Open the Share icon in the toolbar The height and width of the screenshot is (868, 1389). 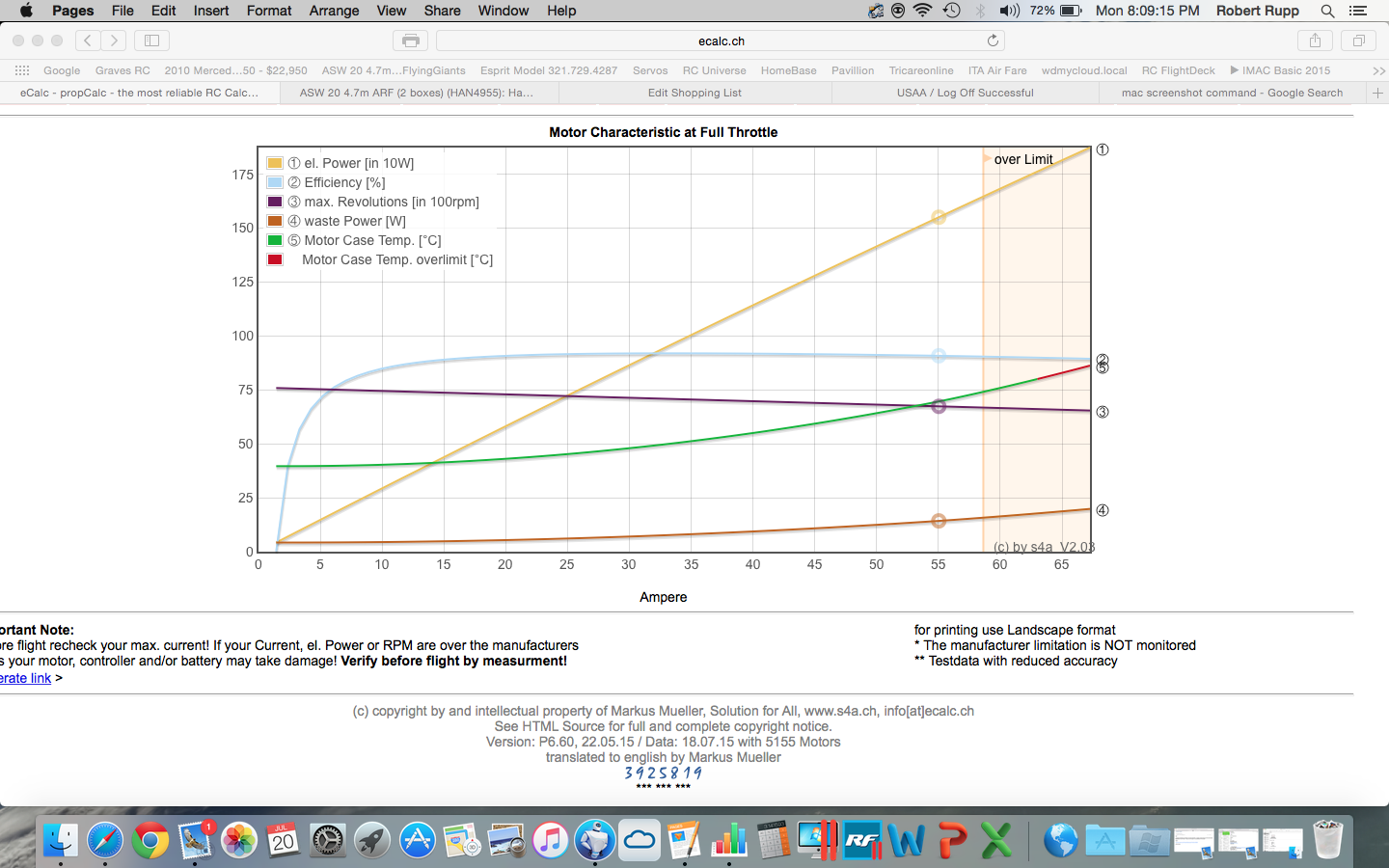click(1315, 41)
